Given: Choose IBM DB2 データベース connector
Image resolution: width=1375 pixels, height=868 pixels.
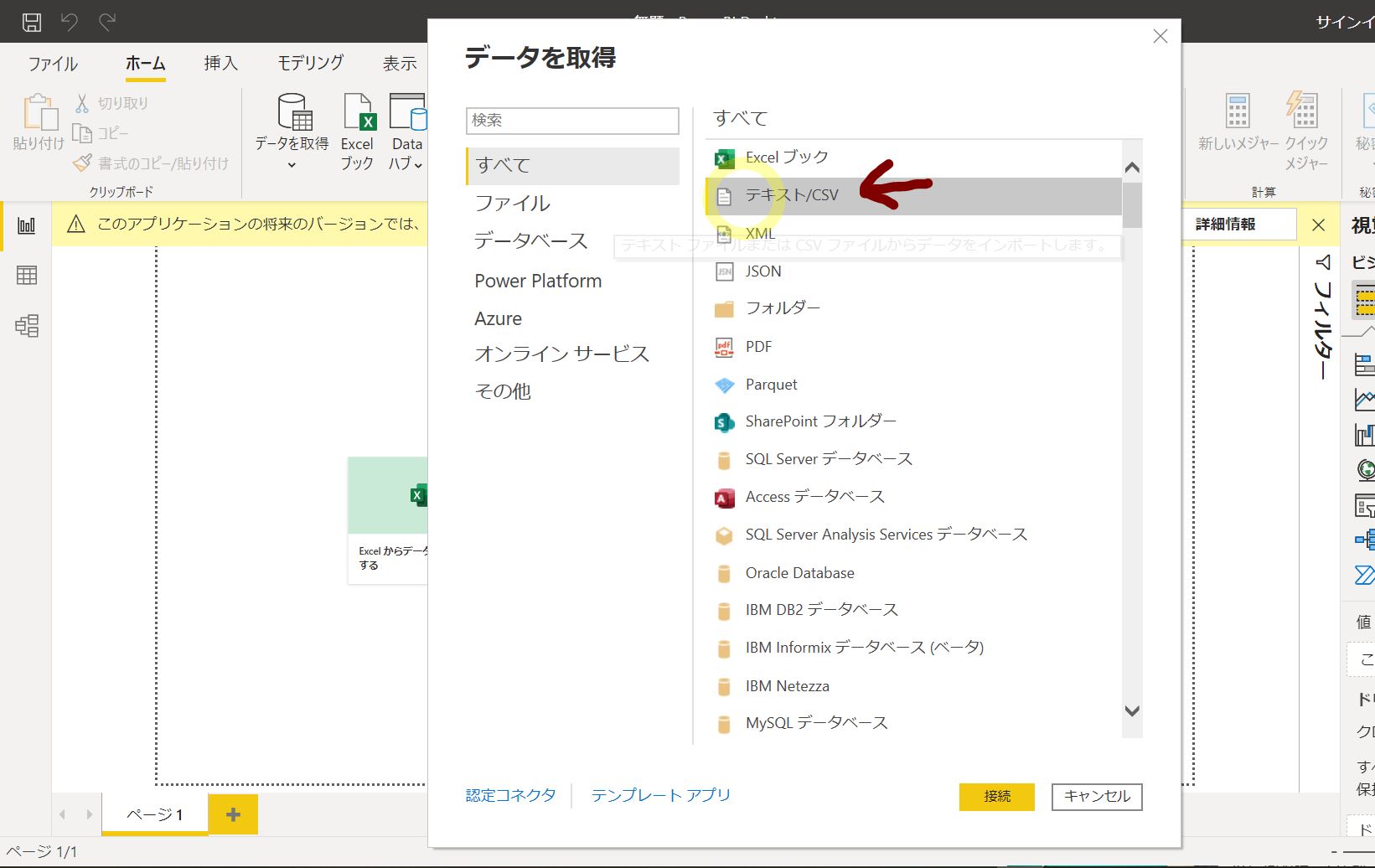Looking at the screenshot, I should coord(913,610).
